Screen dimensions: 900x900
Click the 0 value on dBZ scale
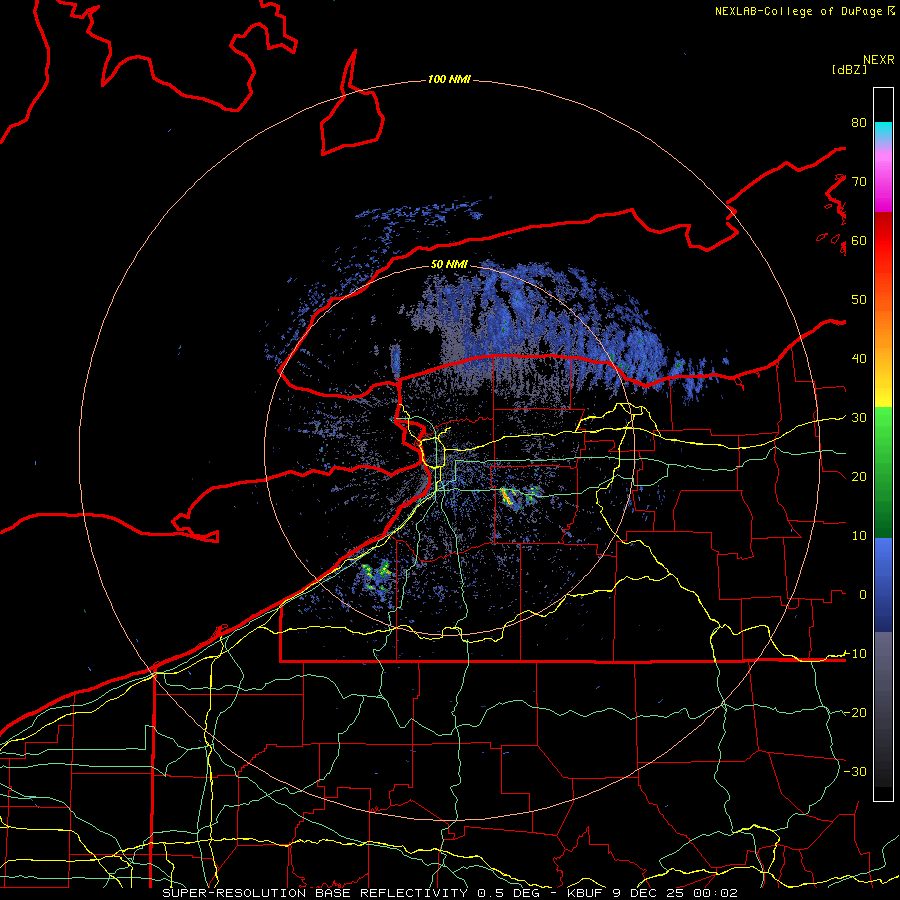point(863,595)
